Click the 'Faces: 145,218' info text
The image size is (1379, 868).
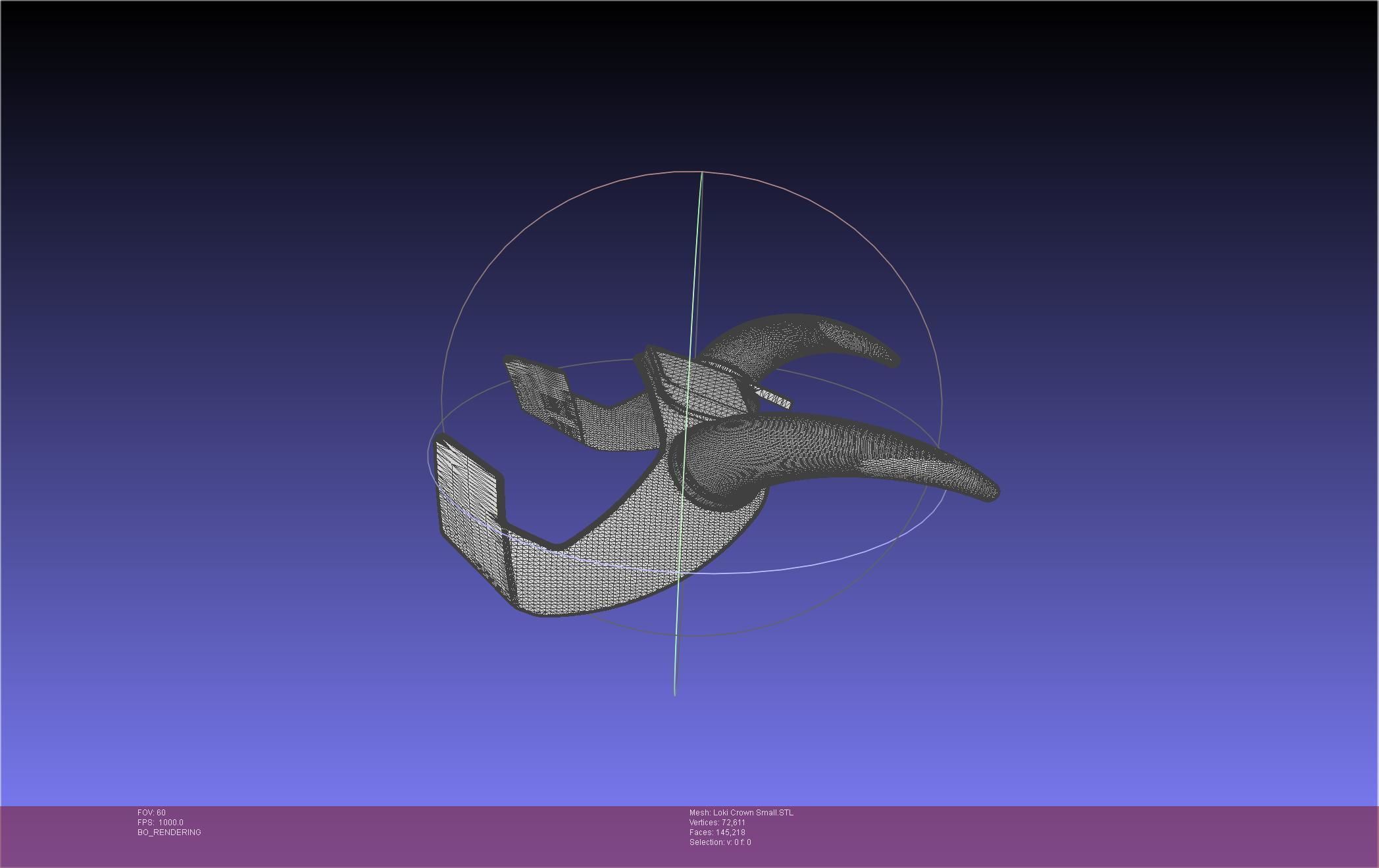tap(717, 832)
